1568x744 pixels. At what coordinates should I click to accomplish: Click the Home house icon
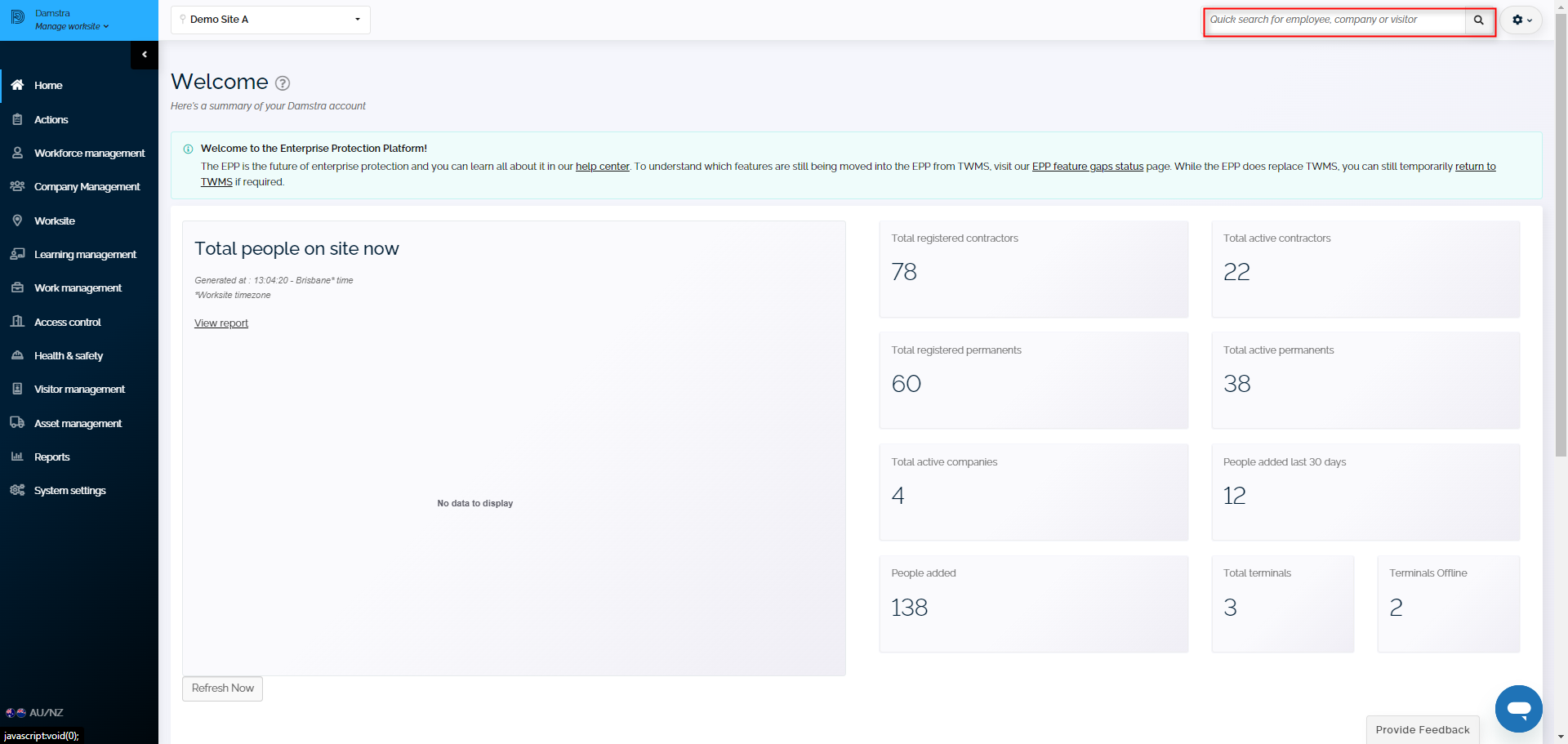pyautogui.click(x=17, y=85)
